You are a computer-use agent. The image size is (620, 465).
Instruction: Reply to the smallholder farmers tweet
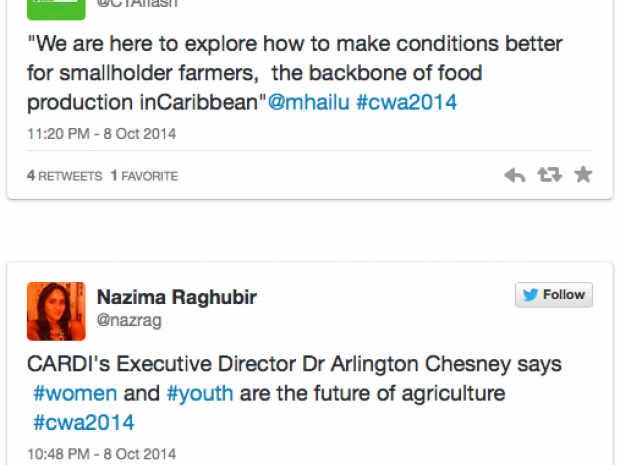point(514,175)
